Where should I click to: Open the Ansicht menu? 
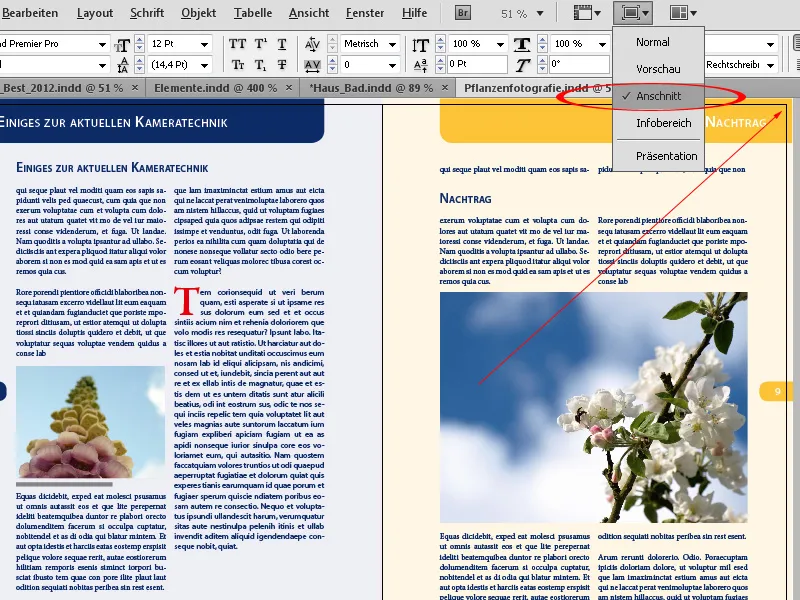[308, 13]
